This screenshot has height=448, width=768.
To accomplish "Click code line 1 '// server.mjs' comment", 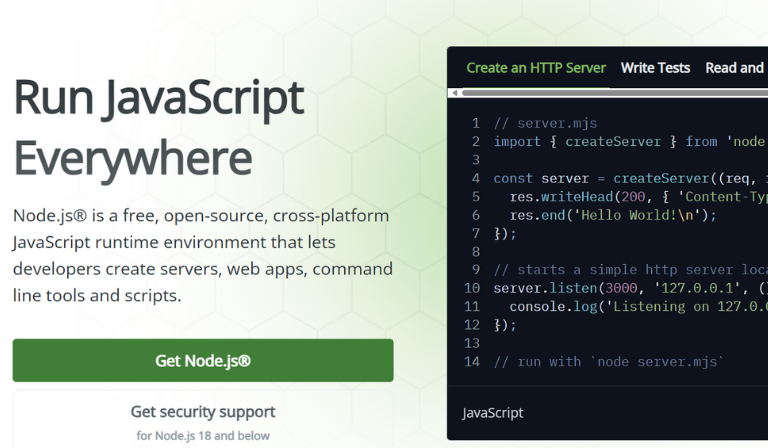I will pyautogui.click(x=545, y=123).
